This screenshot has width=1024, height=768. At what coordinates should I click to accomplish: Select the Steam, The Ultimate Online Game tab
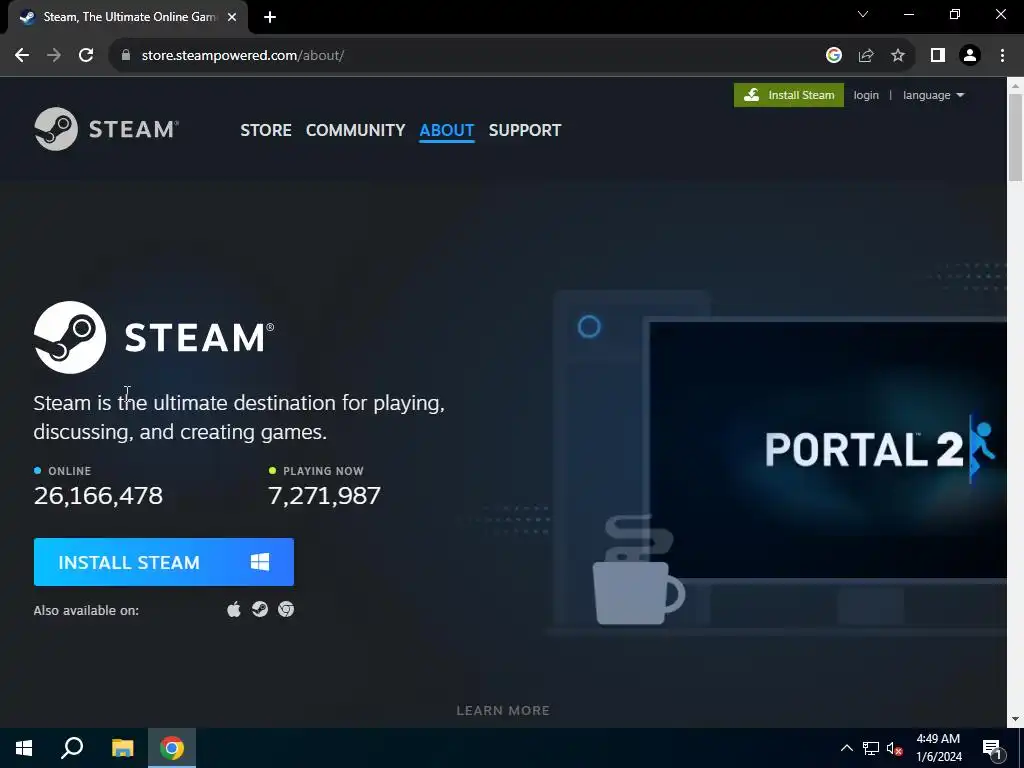click(x=128, y=17)
